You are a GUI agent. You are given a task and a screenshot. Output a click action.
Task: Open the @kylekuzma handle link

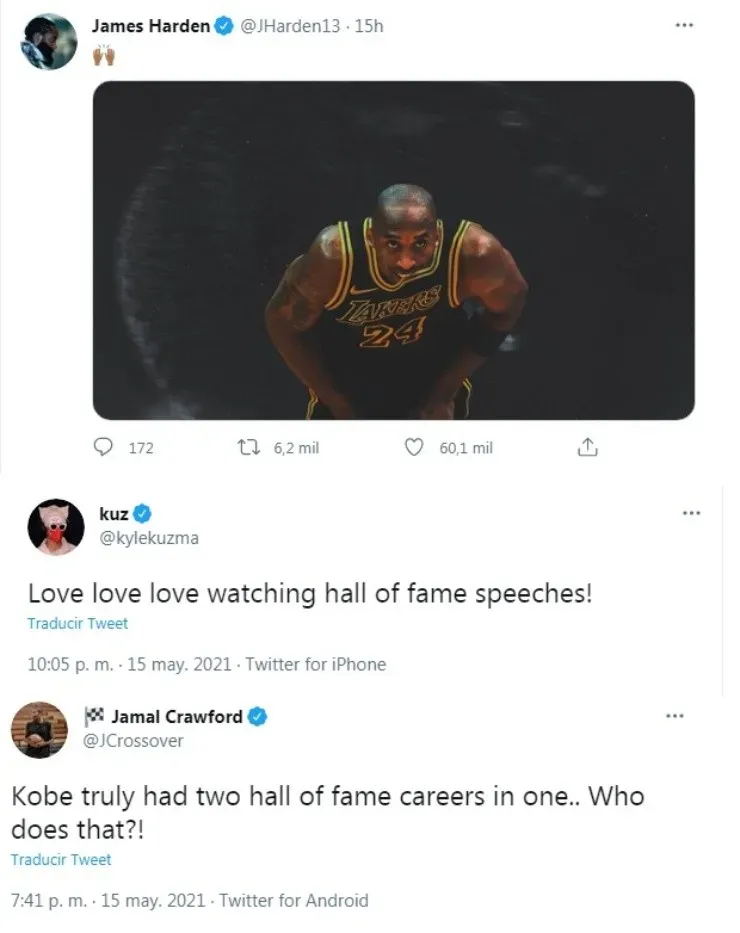tap(149, 538)
